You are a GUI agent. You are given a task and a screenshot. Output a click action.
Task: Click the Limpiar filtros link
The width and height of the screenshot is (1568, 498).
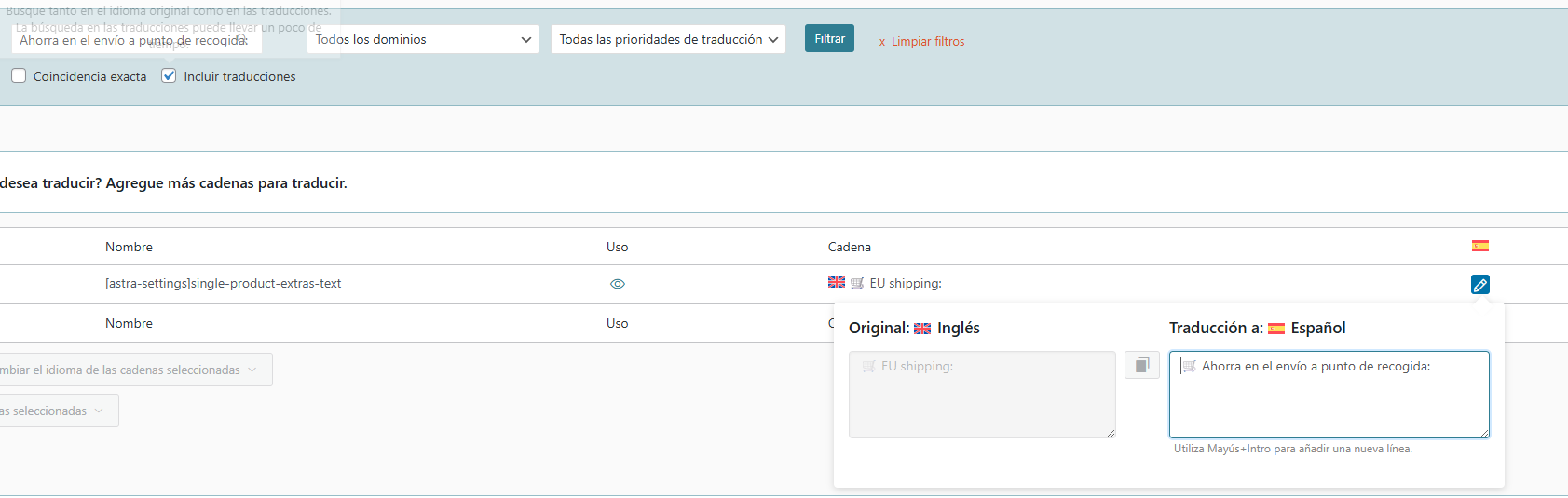point(922,42)
